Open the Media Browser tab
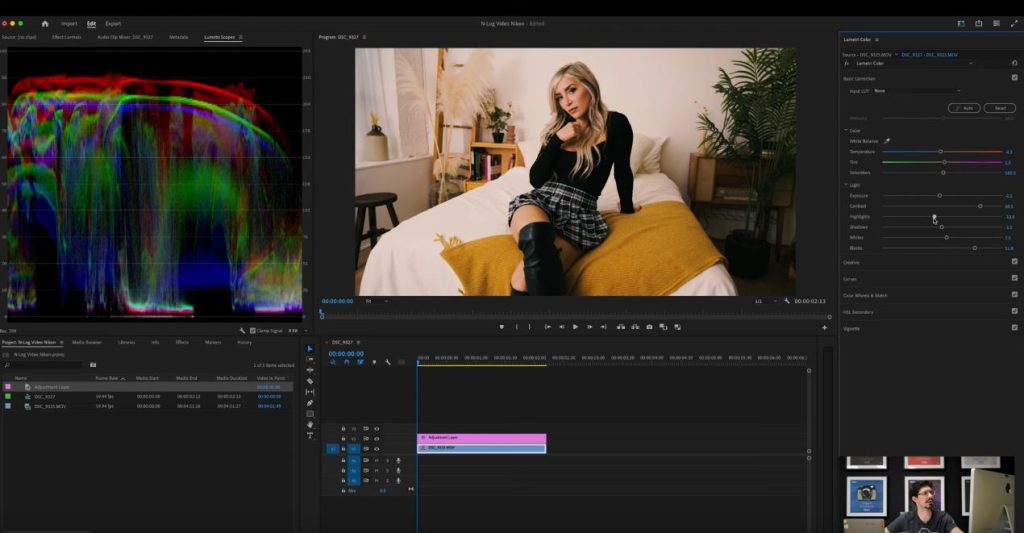This screenshot has width=1024, height=533. pyautogui.click(x=86, y=342)
